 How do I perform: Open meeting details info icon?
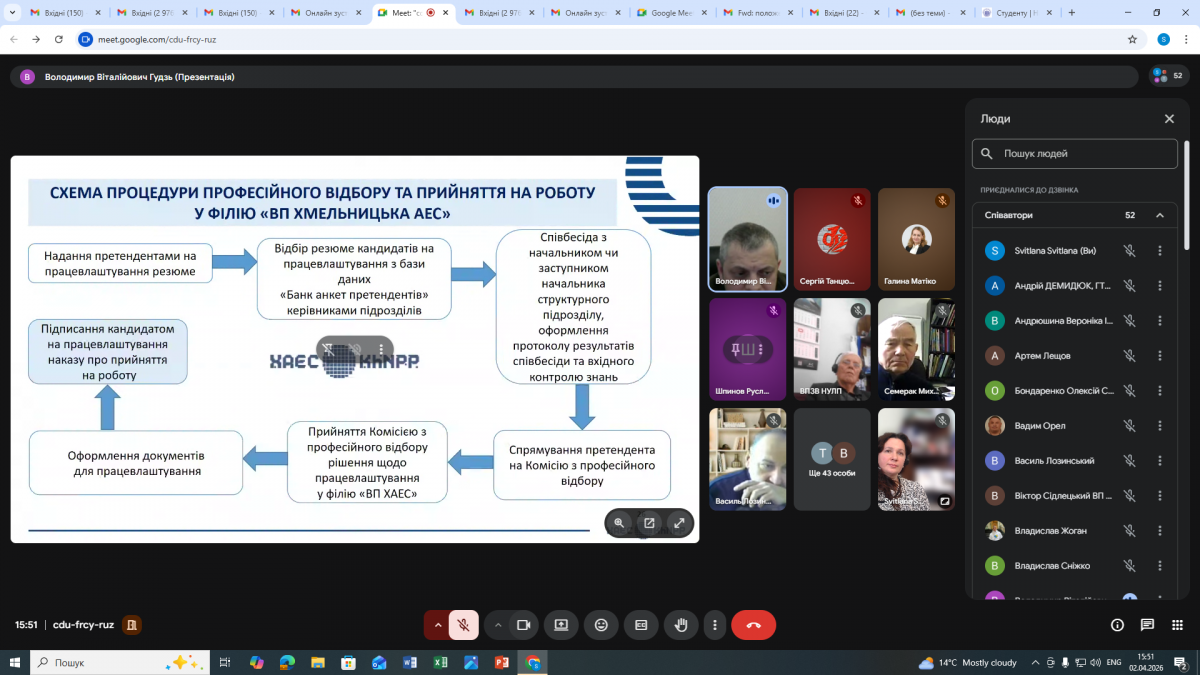click(1117, 625)
